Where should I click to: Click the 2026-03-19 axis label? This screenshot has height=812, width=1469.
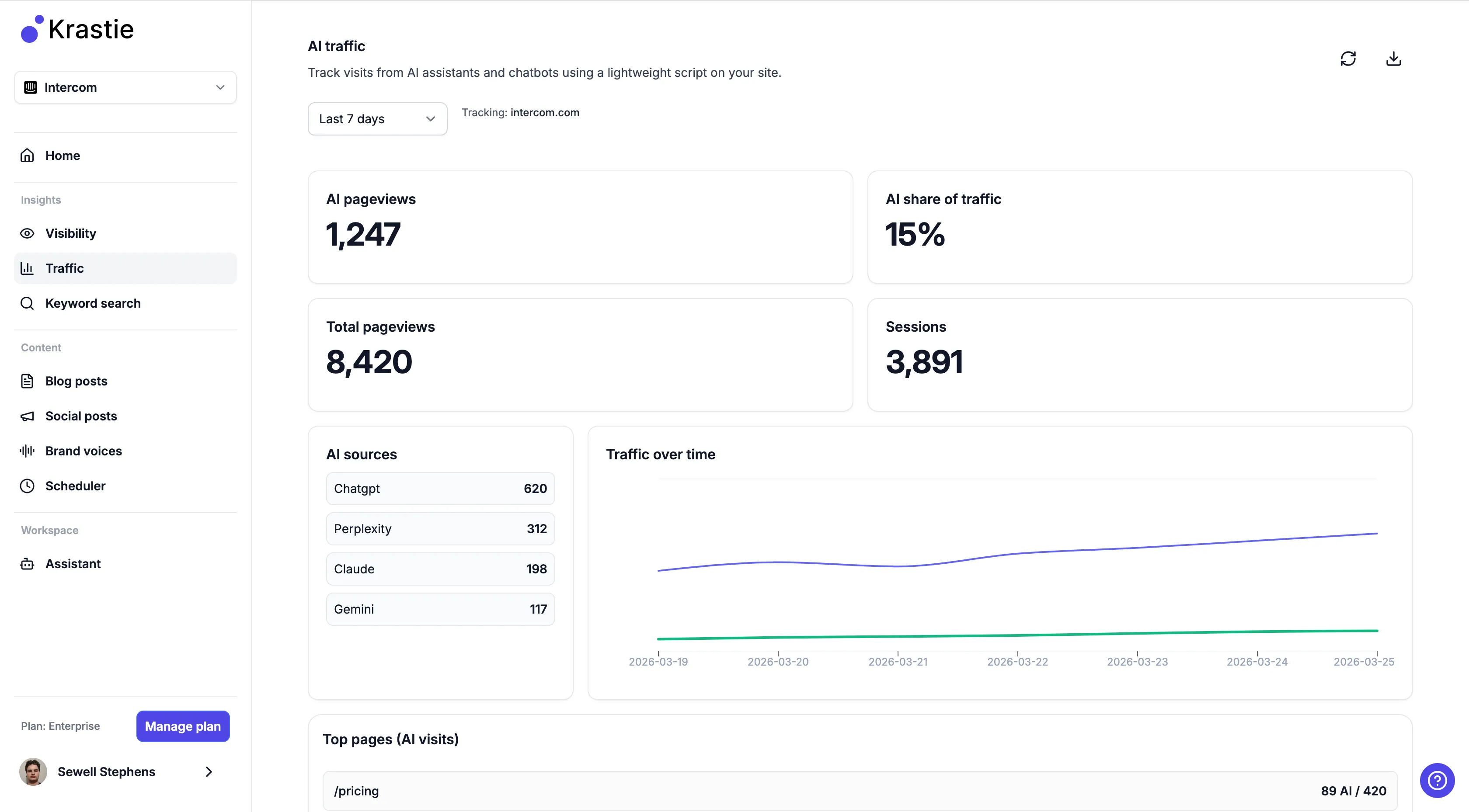(x=658, y=662)
